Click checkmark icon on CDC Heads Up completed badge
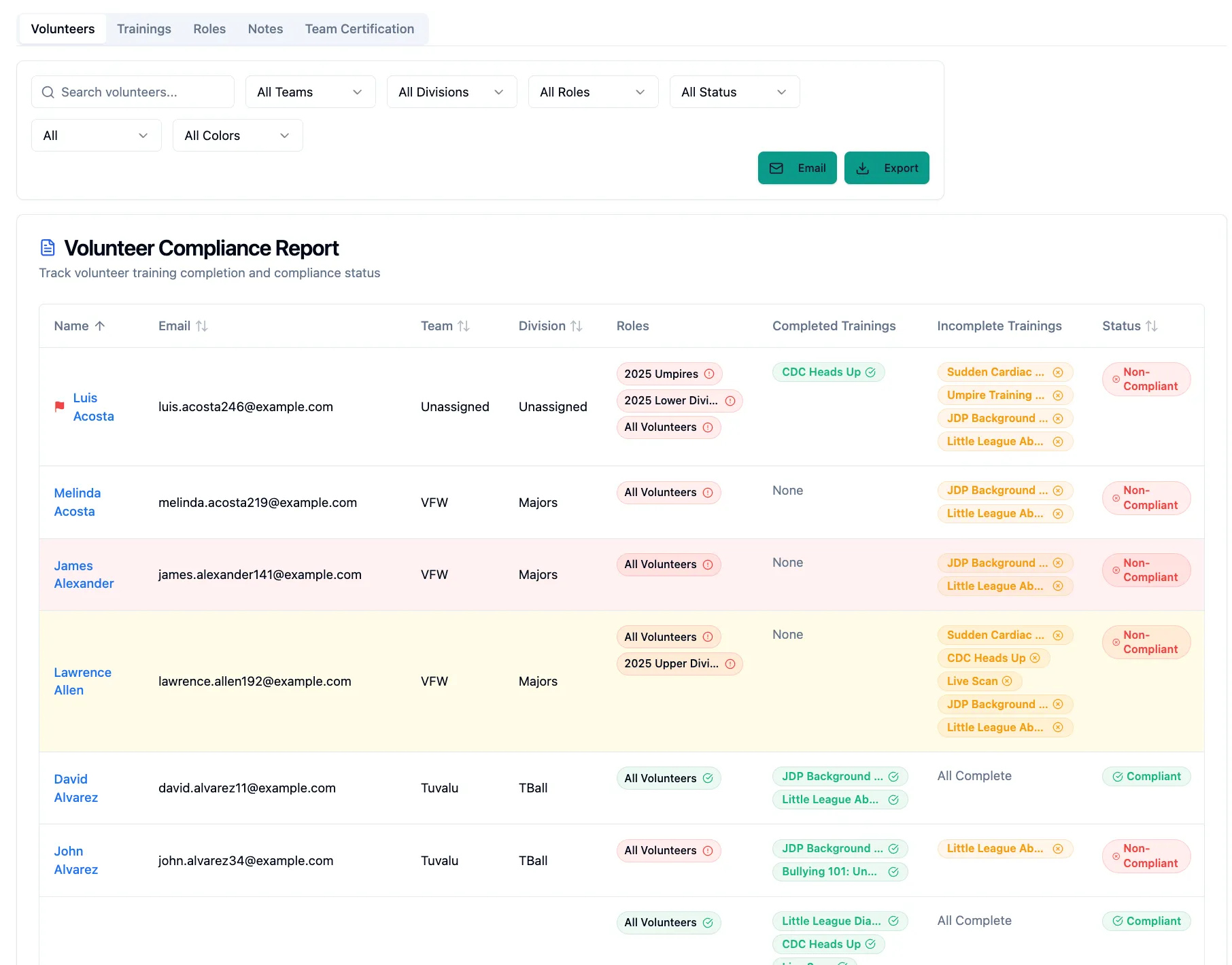The image size is (1232, 965). pos(870,372)
